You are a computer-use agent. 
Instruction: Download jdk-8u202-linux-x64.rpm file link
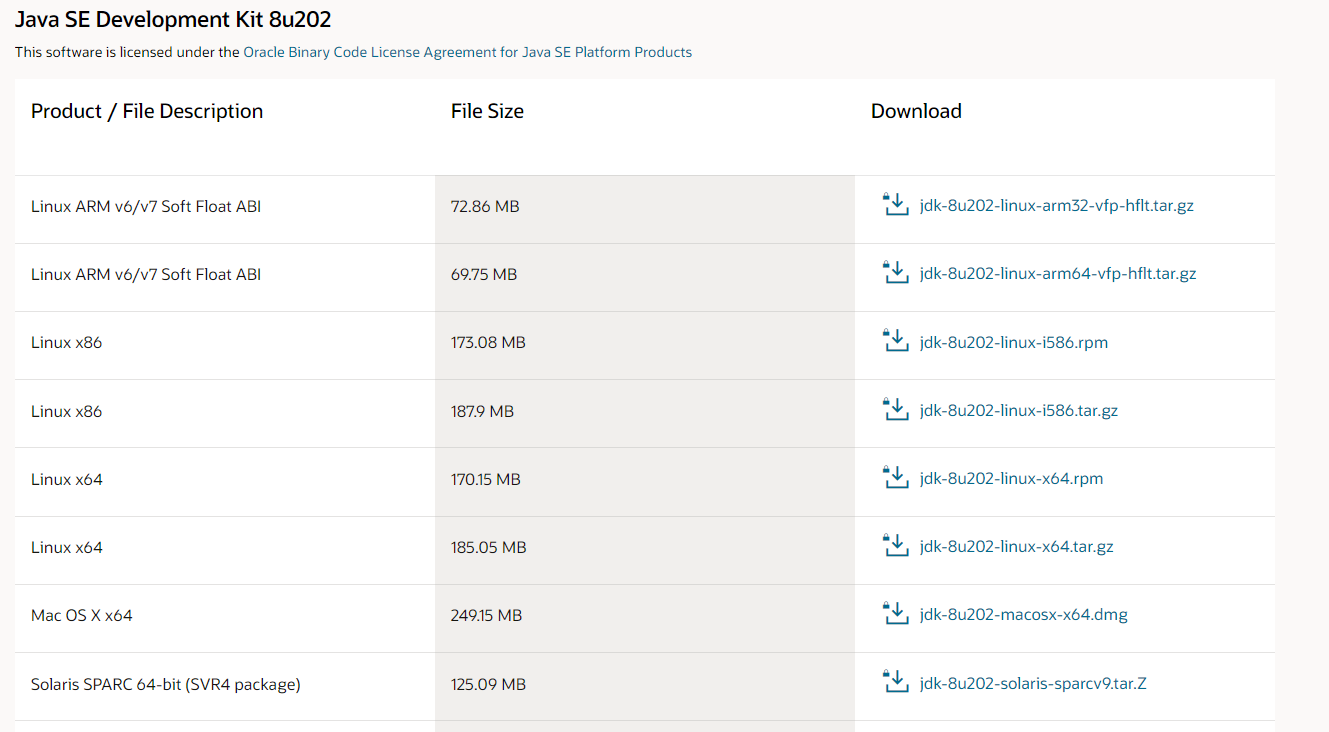[1011, 479]
